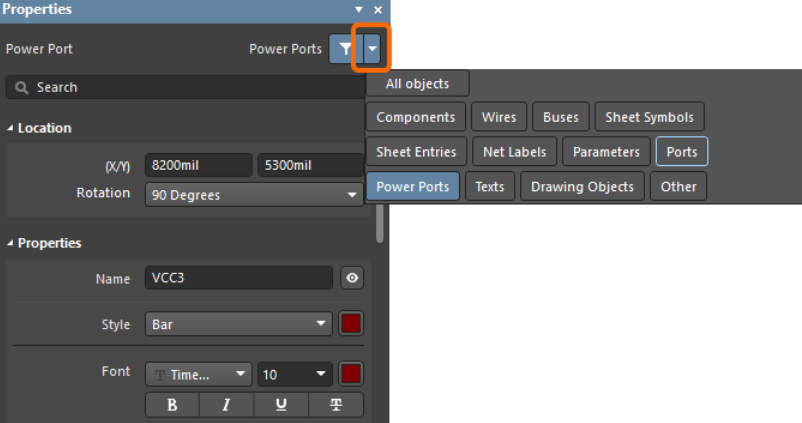The image size is (802, 423).
Task: Toggle Italic font formatting
Action: 227,405
